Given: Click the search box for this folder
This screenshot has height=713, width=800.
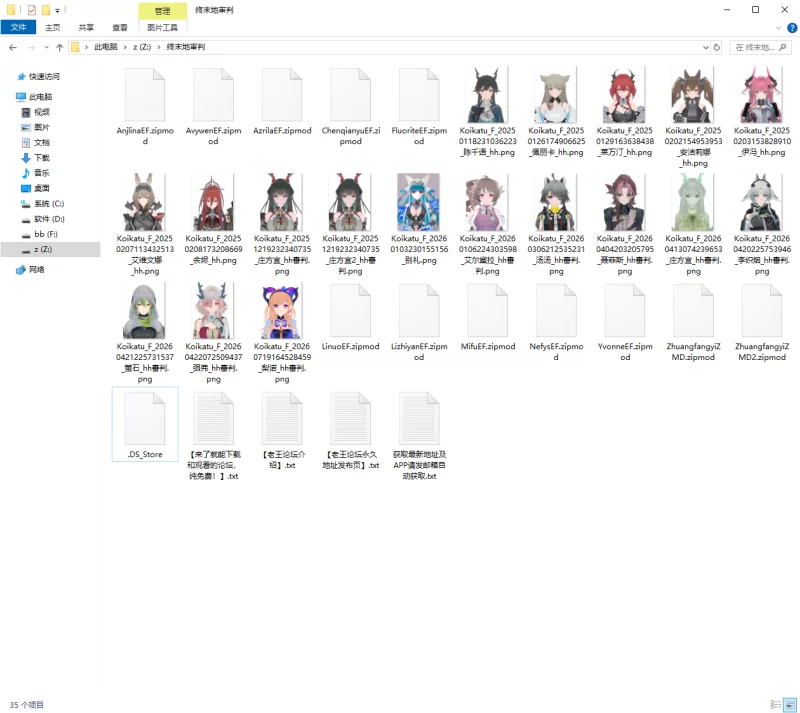Looking at the screenshot, I should tap(760, 47).
